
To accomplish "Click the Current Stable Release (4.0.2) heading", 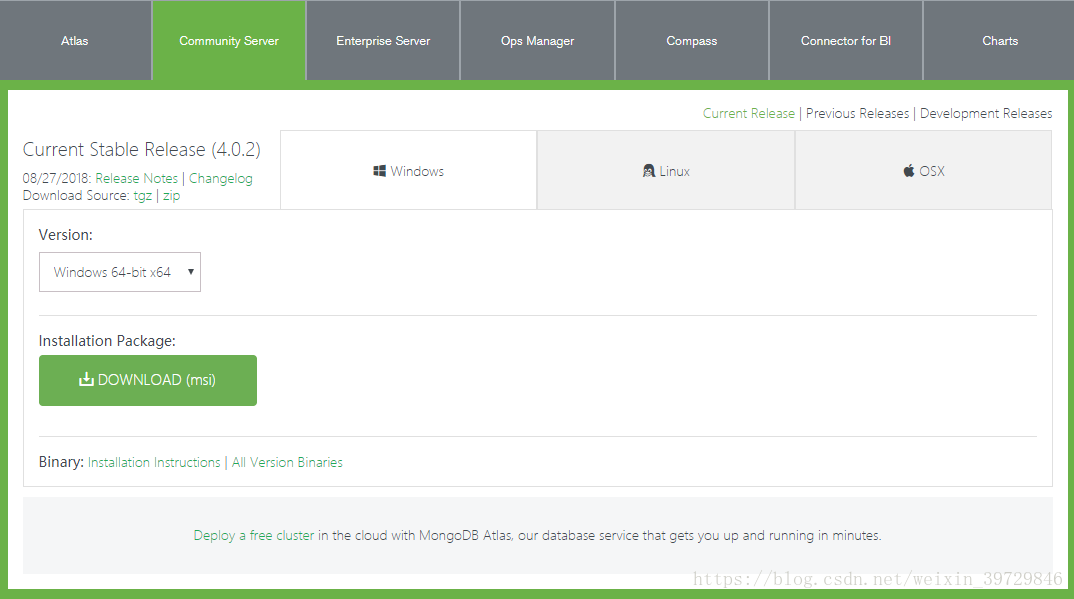I will click(142, 149).
